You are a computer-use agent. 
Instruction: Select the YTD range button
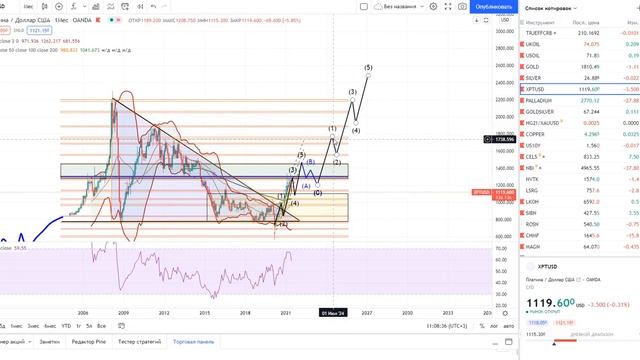tap(66, 326)
